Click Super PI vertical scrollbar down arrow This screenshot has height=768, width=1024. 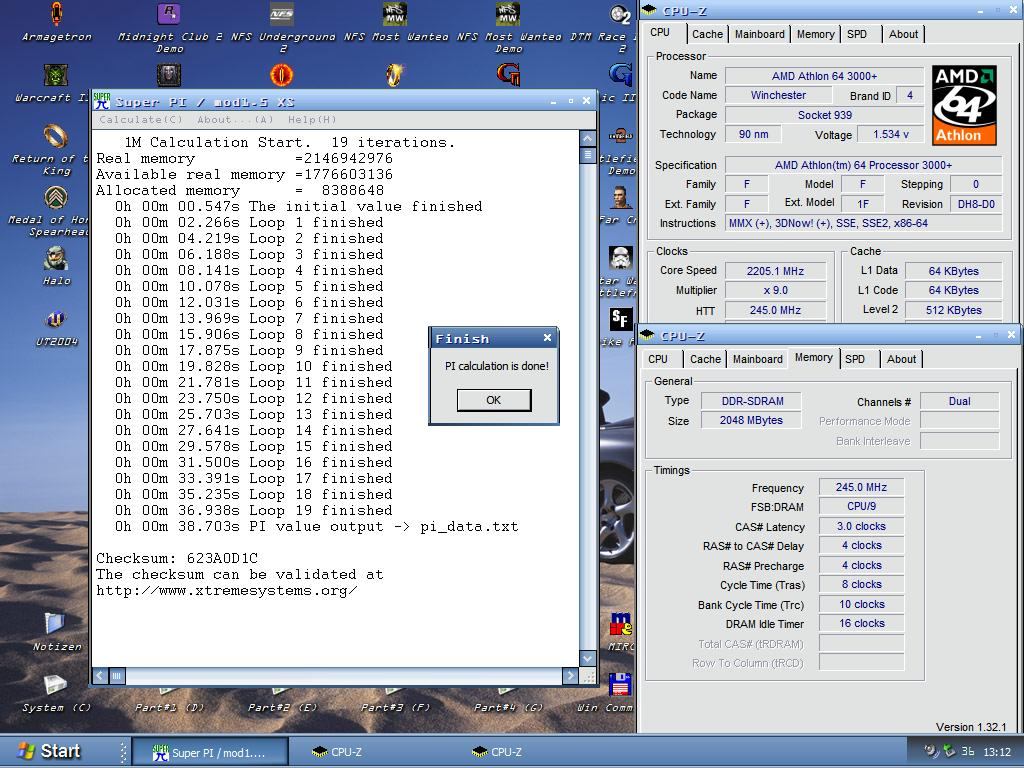click(x=587, y=658)
